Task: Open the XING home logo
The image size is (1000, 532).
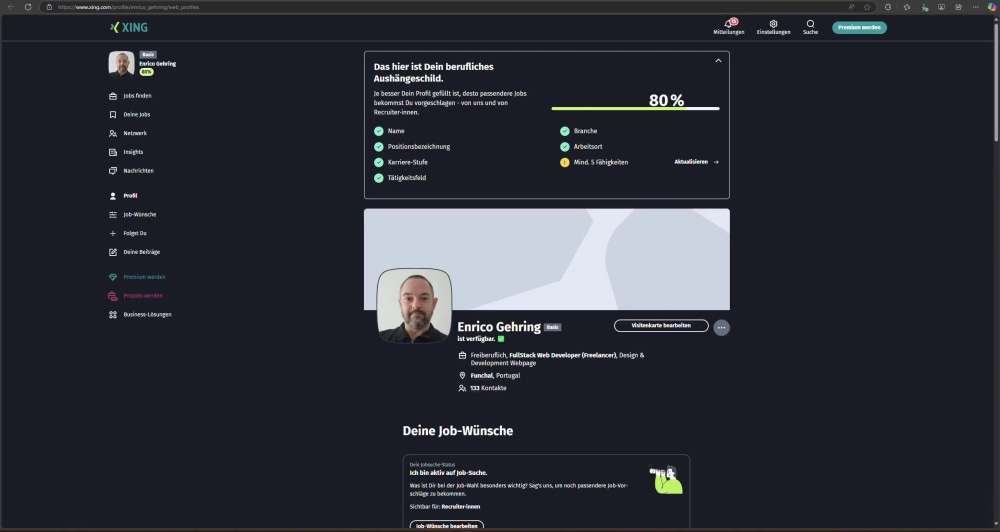Action: click(129, 27)
